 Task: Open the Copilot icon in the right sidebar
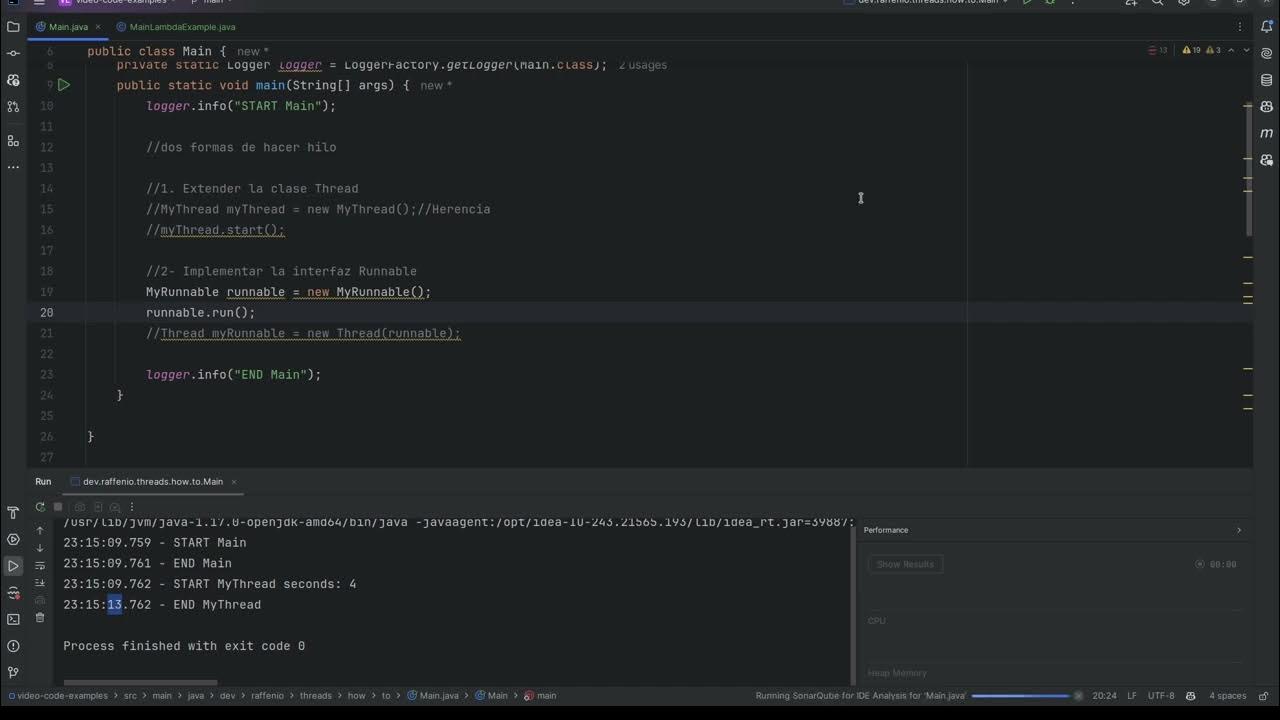1267,107
